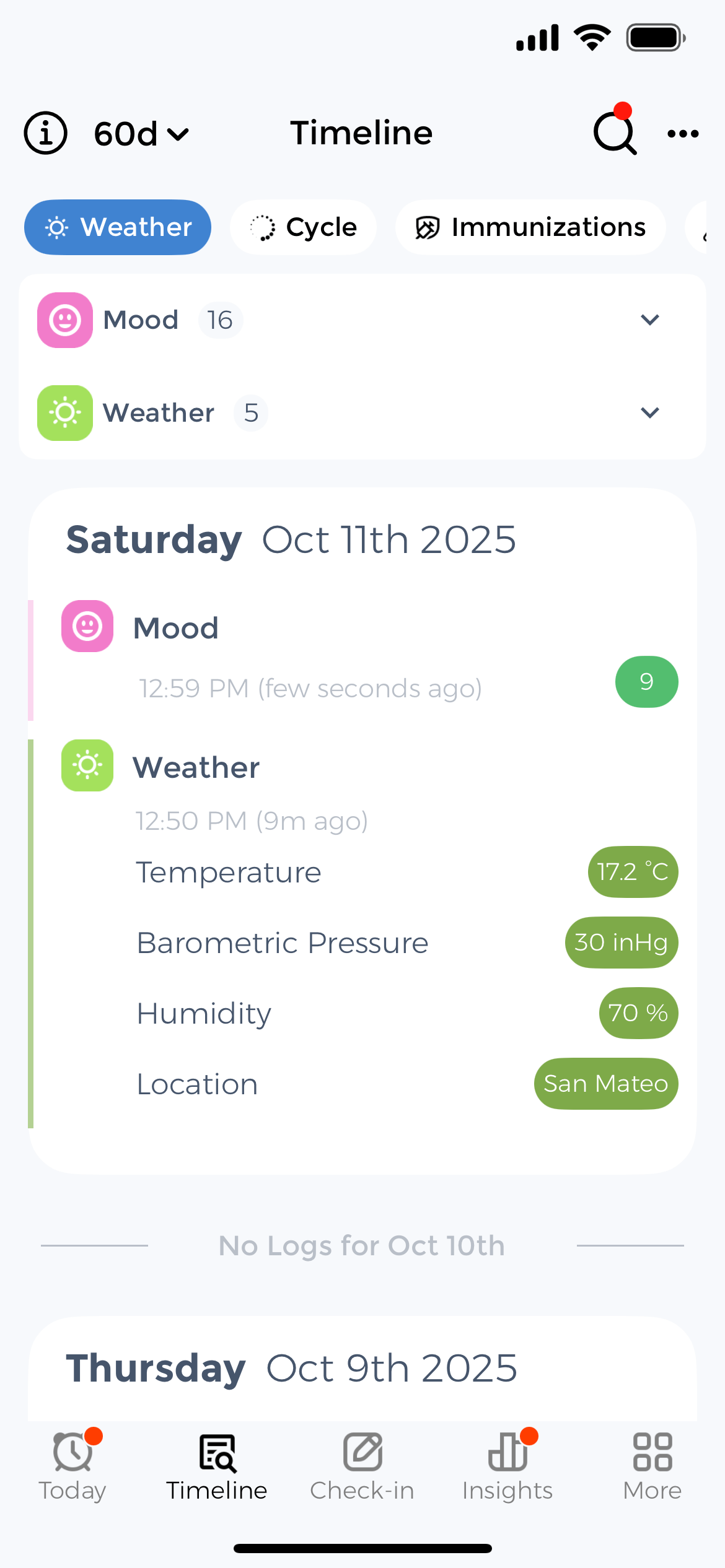Tap the info circle icon

(45, 133)
